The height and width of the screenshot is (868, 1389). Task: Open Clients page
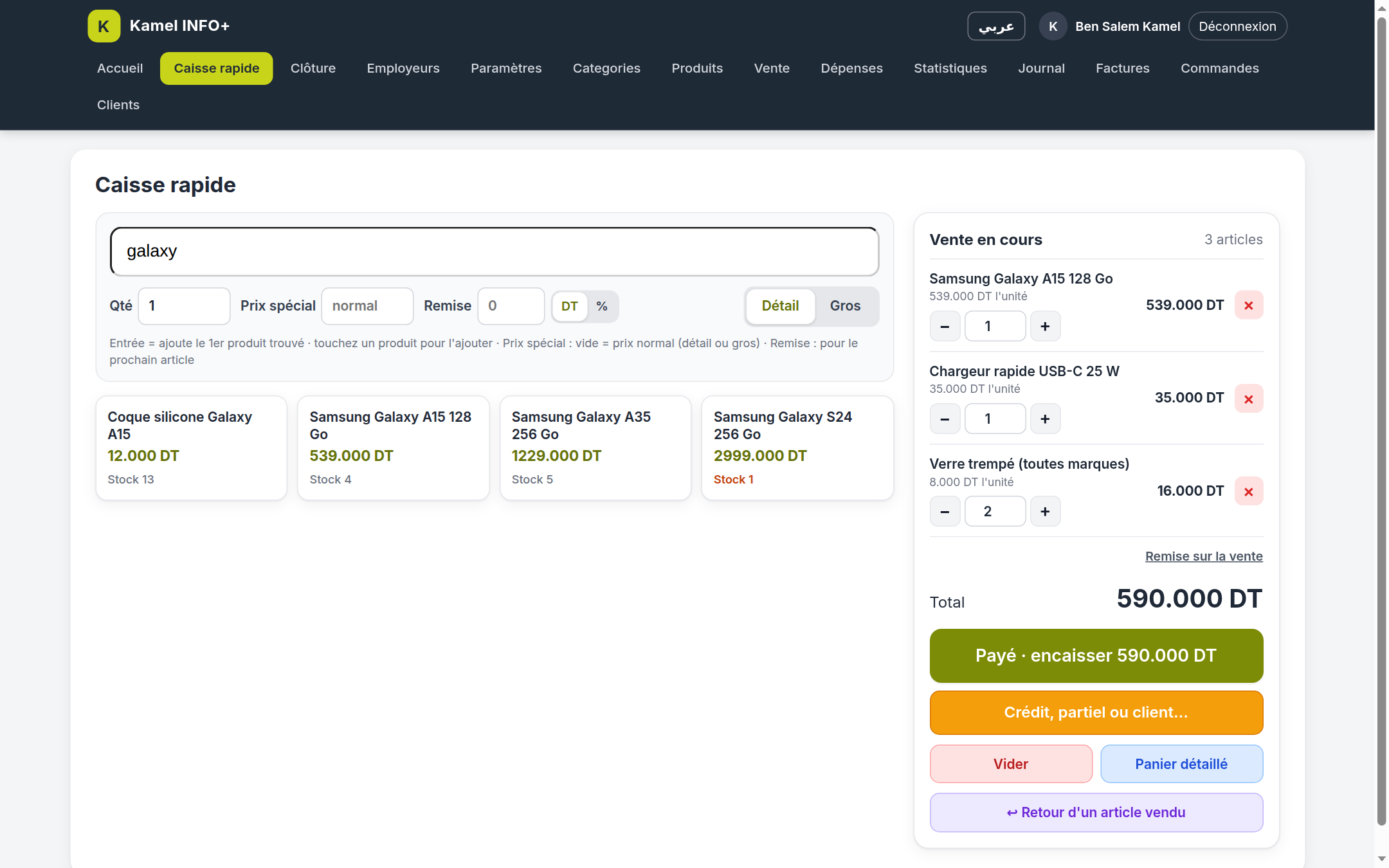(118, 105)
